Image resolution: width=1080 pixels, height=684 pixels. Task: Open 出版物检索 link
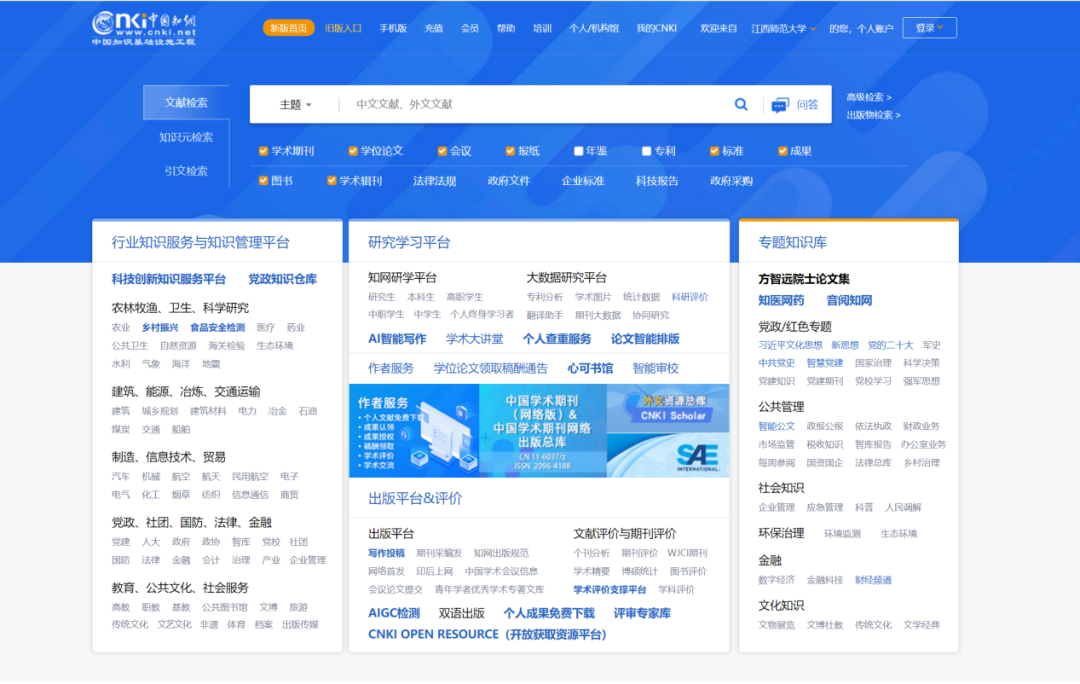point(873,115)
